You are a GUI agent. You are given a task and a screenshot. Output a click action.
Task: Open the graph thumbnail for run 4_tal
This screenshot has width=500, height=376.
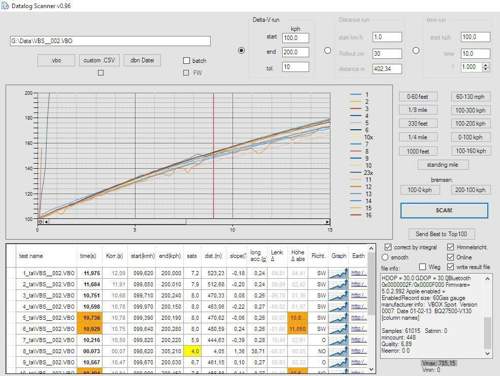(x=339, y=307)
